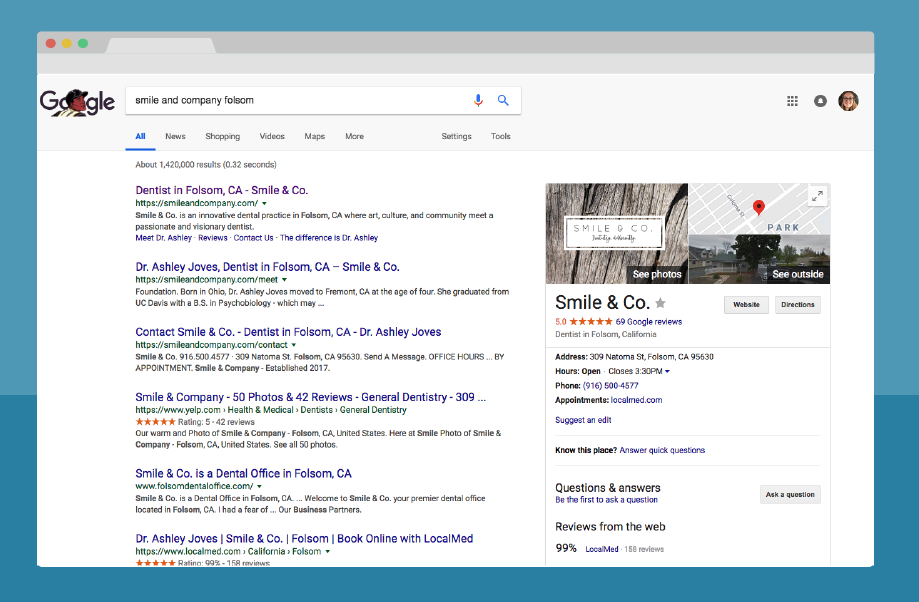This screenshot has width=919, height=602.
Task: Open the Book Online with LocalMed result
Action: 304,538
